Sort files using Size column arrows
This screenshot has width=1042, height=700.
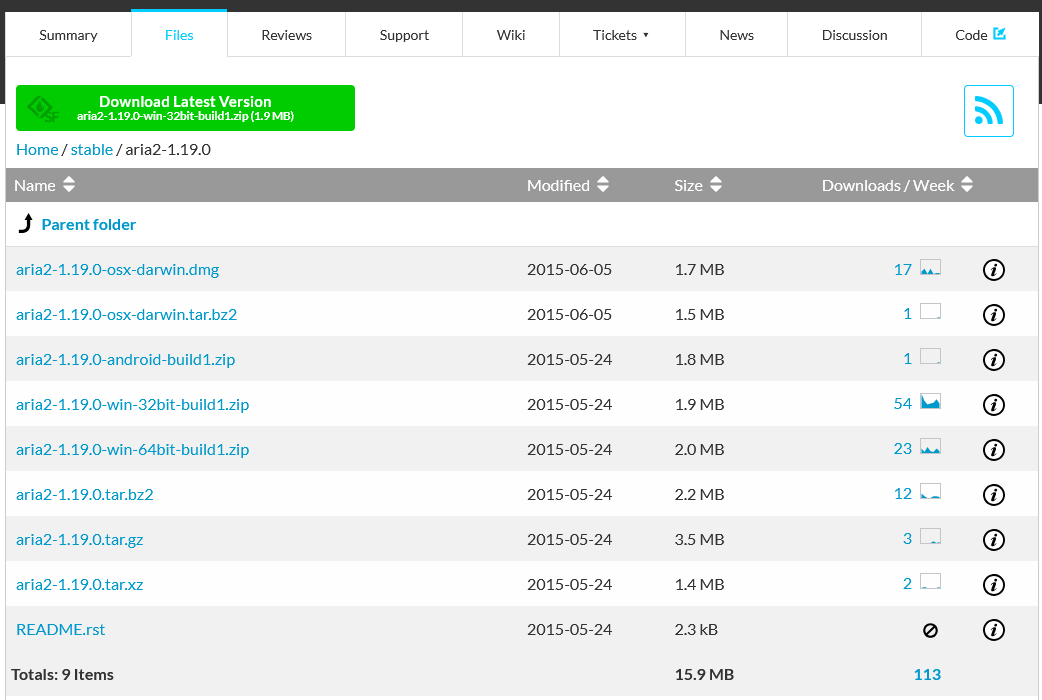pyautogui.click(x=714, y=184)
